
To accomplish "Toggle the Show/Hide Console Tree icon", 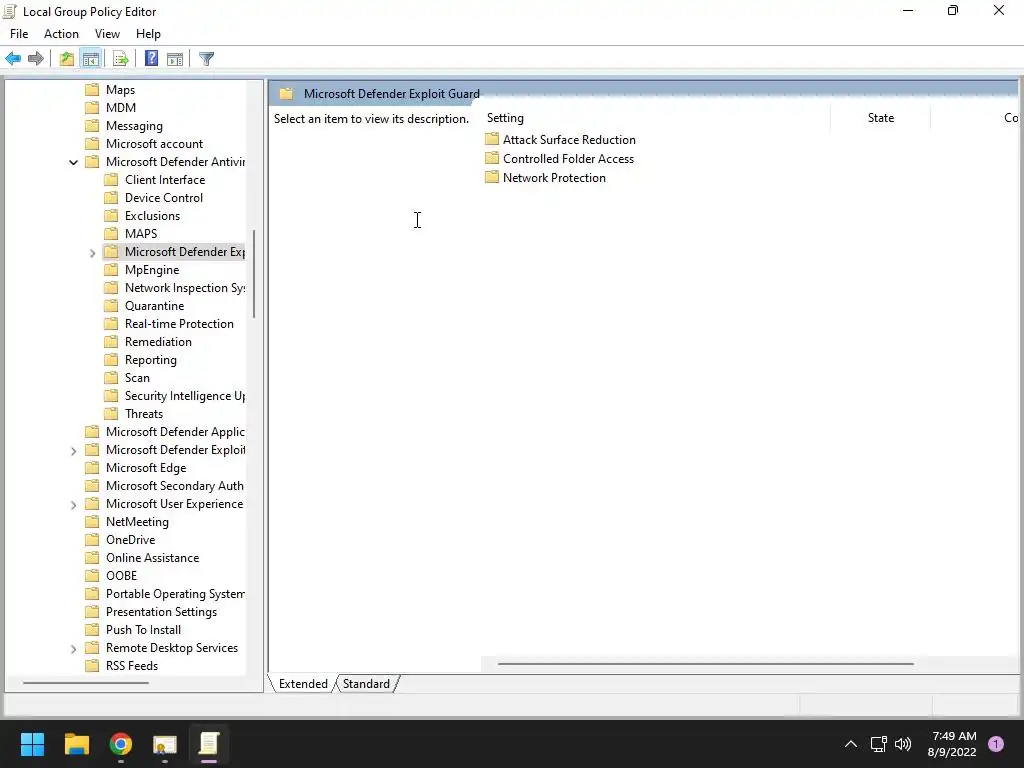I will click(91, 59).
